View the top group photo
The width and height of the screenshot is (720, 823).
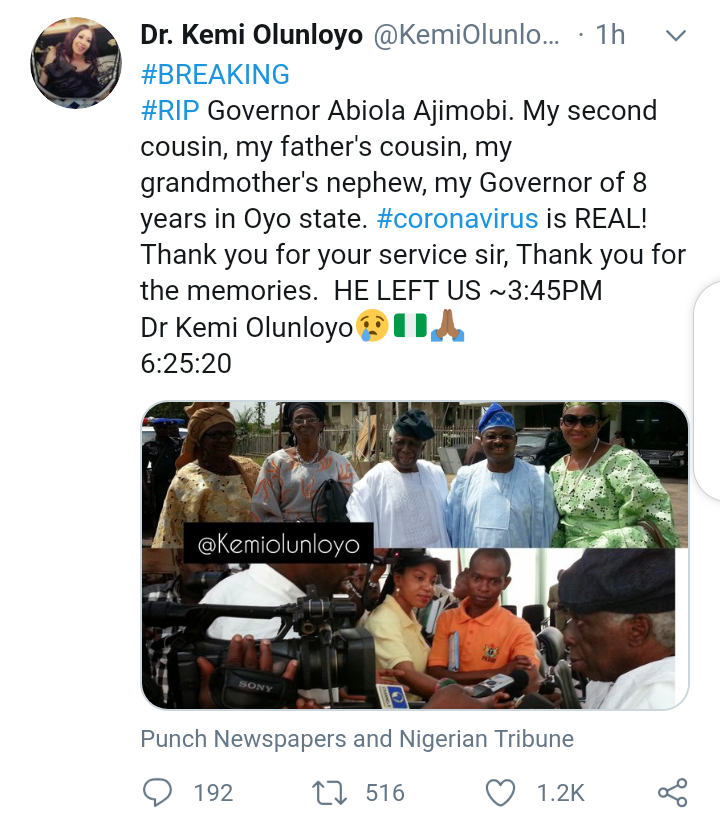point(414,470)
